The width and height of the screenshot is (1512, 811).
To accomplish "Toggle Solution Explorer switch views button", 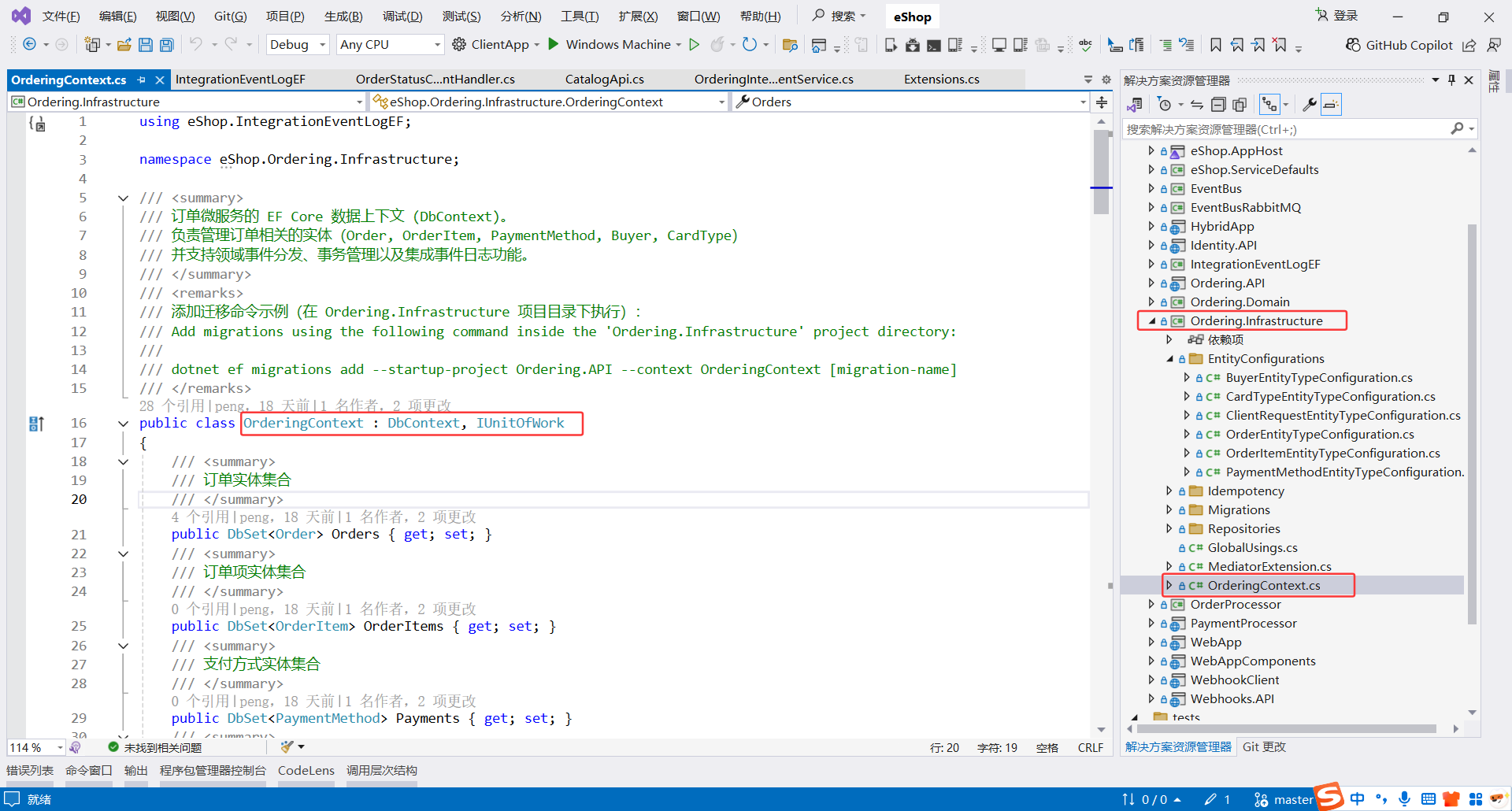I will point(1135,105).
